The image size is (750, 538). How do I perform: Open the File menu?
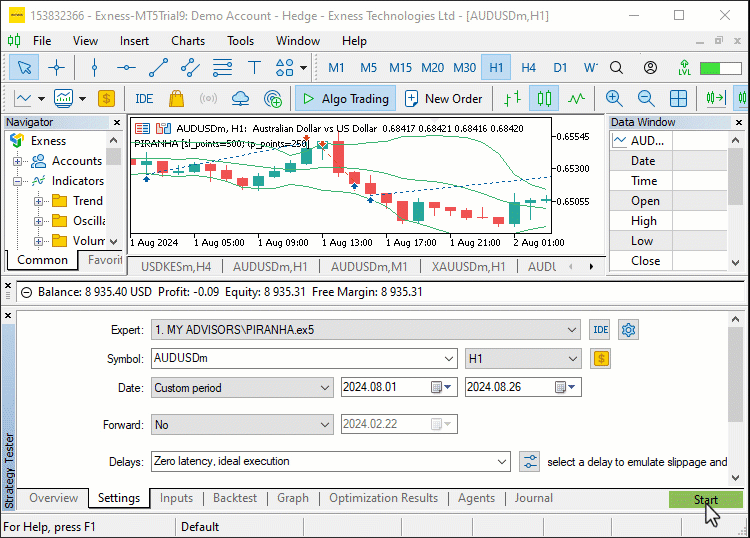coord(42,41)
